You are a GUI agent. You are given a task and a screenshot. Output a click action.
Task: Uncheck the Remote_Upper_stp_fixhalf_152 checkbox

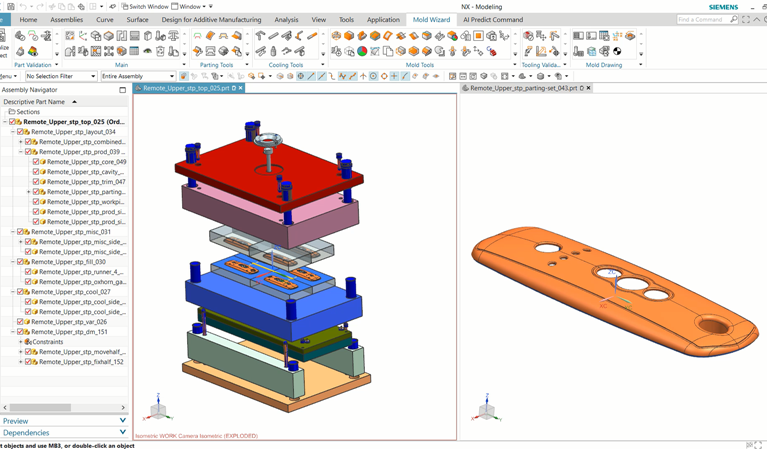tap(28, 362)
